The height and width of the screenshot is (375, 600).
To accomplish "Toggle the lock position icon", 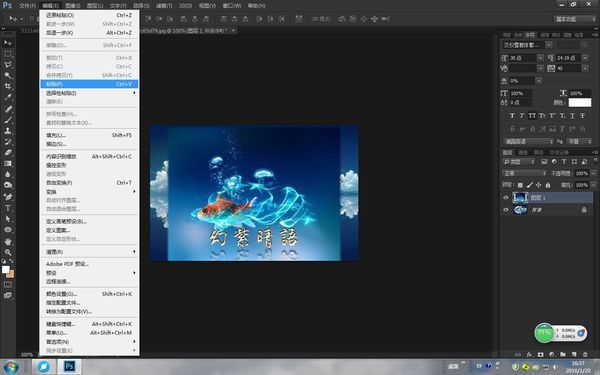I will pyautogui.click(x=538, y=185).
